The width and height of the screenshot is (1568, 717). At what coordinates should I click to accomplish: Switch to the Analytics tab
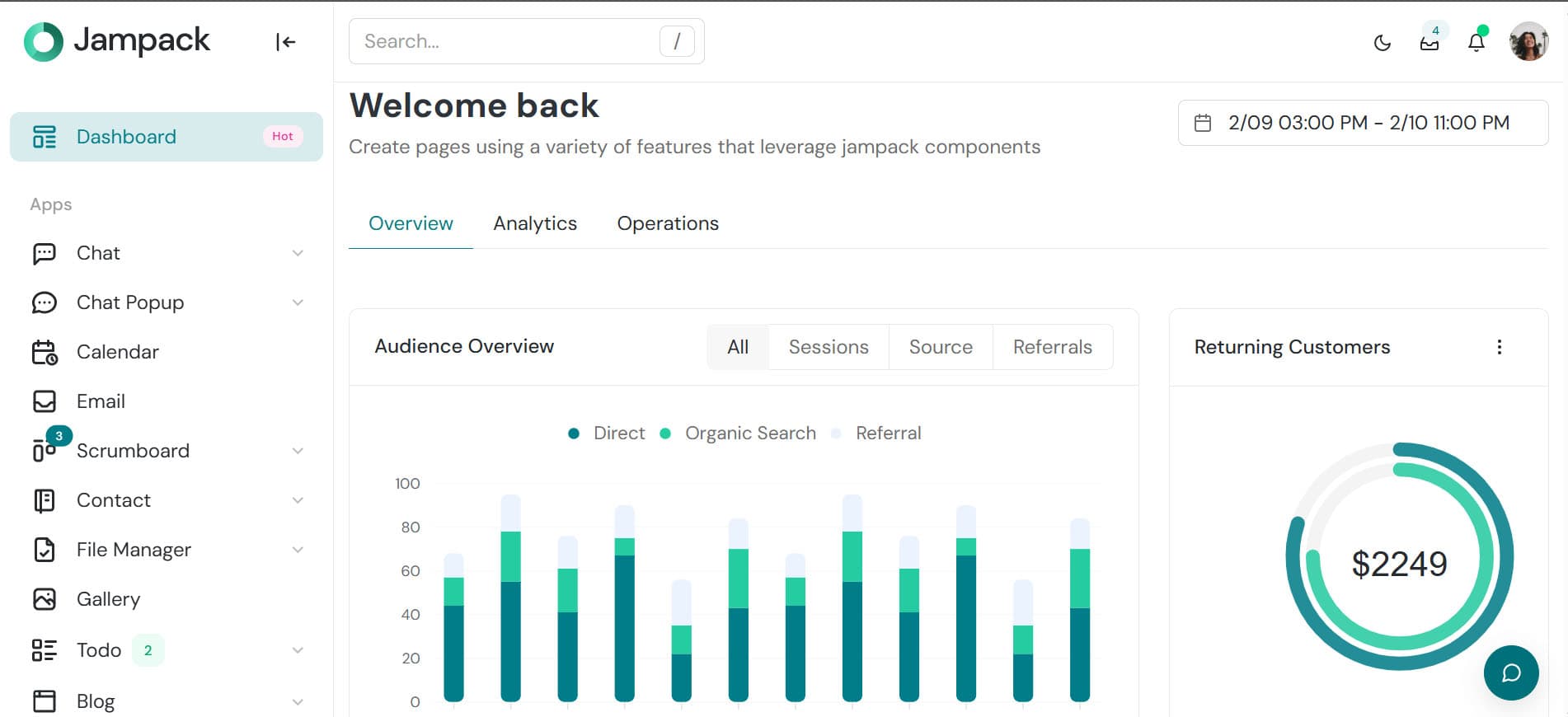pos(535,223)
